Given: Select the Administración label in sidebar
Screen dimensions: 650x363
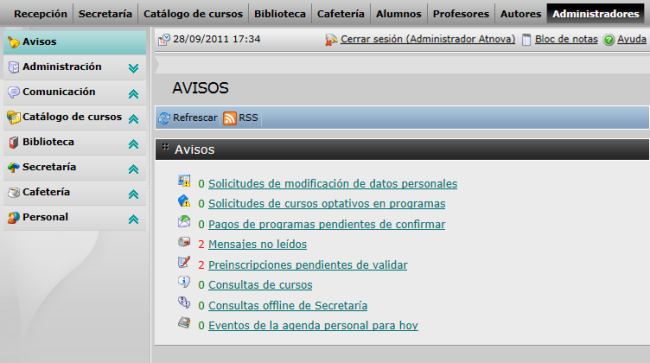Looking at the screenshot, I should coord(62,67).
